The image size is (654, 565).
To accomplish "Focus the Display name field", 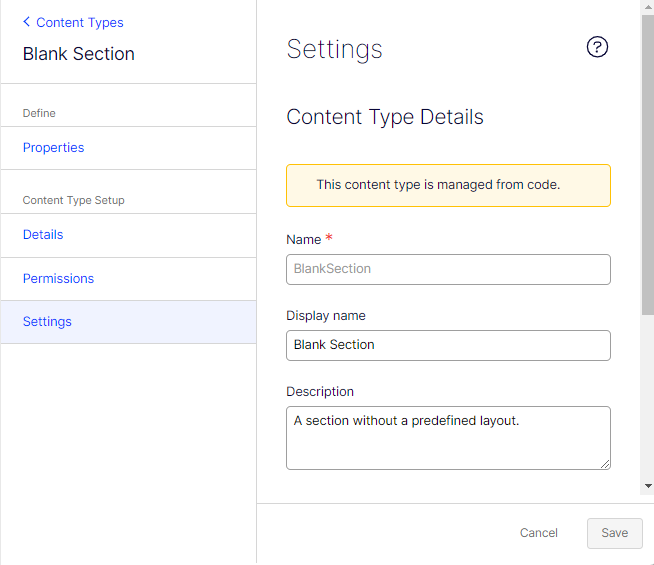I will coord(448,345).
